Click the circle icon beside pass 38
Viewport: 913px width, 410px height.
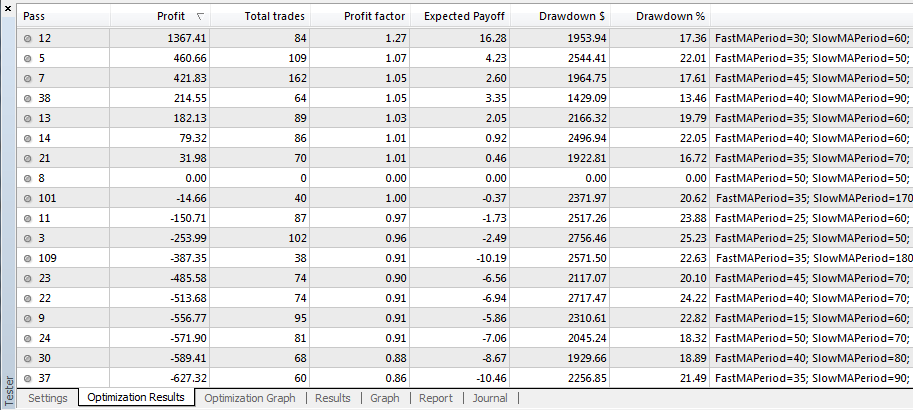(x=29, y=98)
